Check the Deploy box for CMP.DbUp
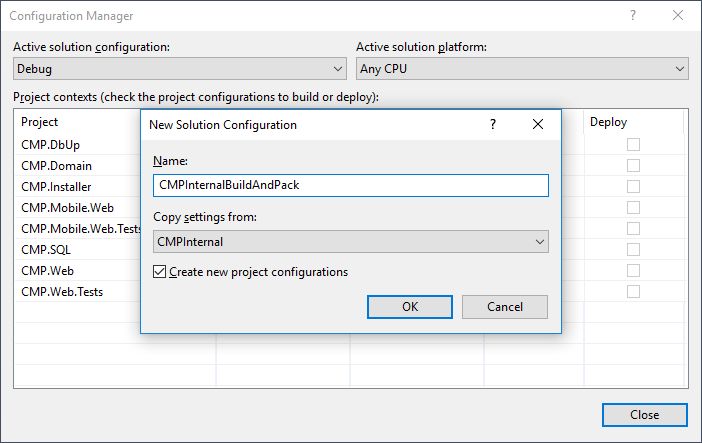 tap(633, 145)
